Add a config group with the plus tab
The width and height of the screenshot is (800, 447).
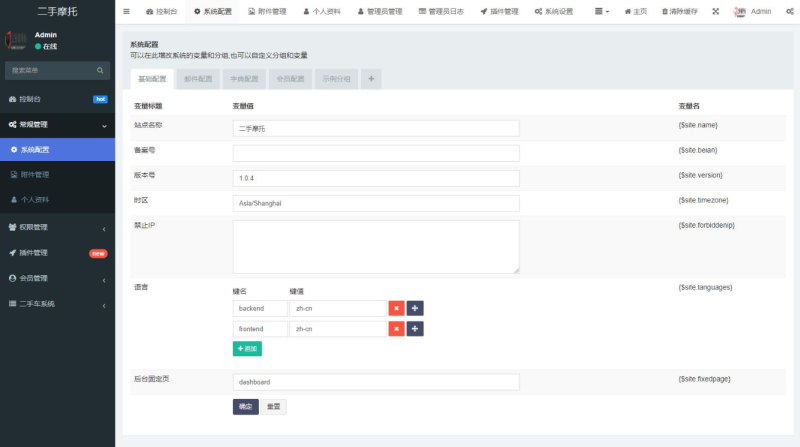coord(371,79)
